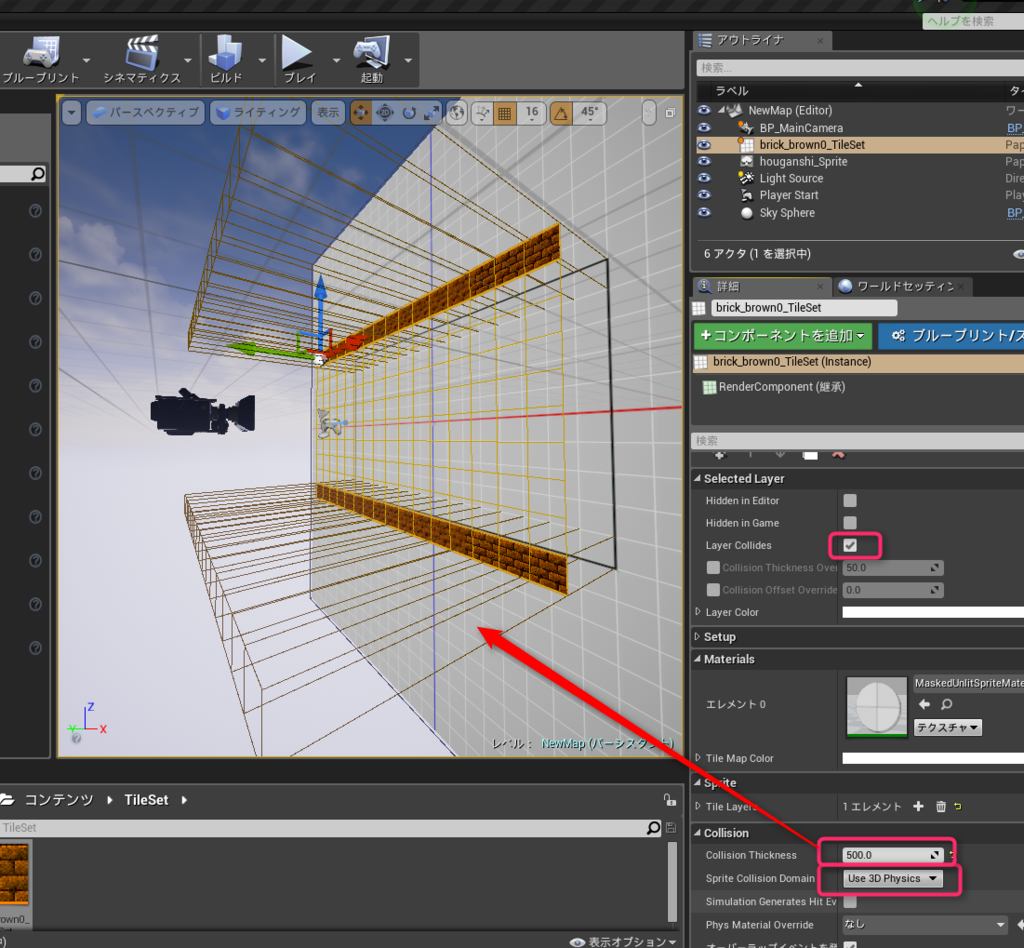The image size is (1024, 948).
Task: Click the ビルド toolbar button
Action: (x=226, y=59)
